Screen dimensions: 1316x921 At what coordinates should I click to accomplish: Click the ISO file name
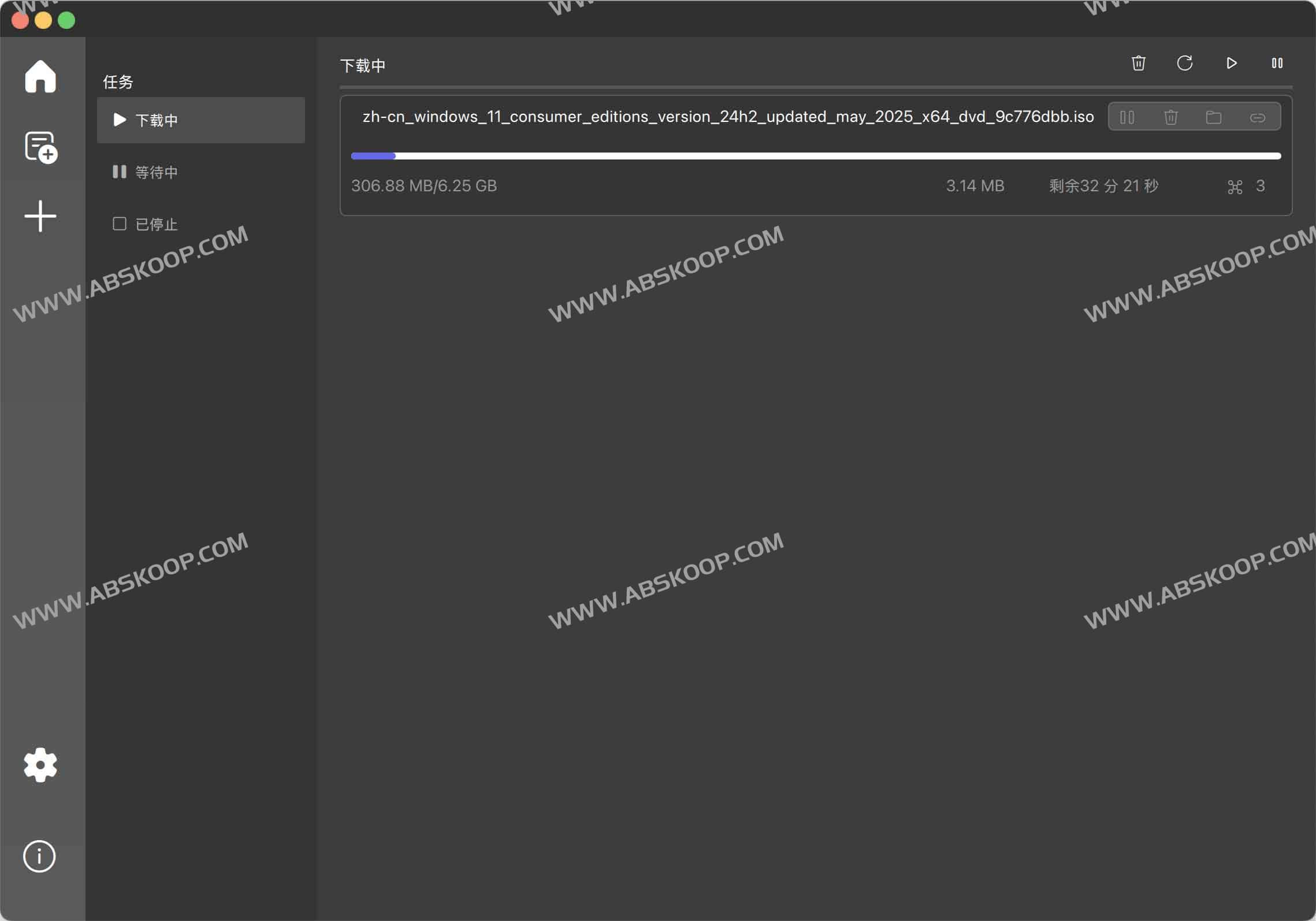pos(728,117)
